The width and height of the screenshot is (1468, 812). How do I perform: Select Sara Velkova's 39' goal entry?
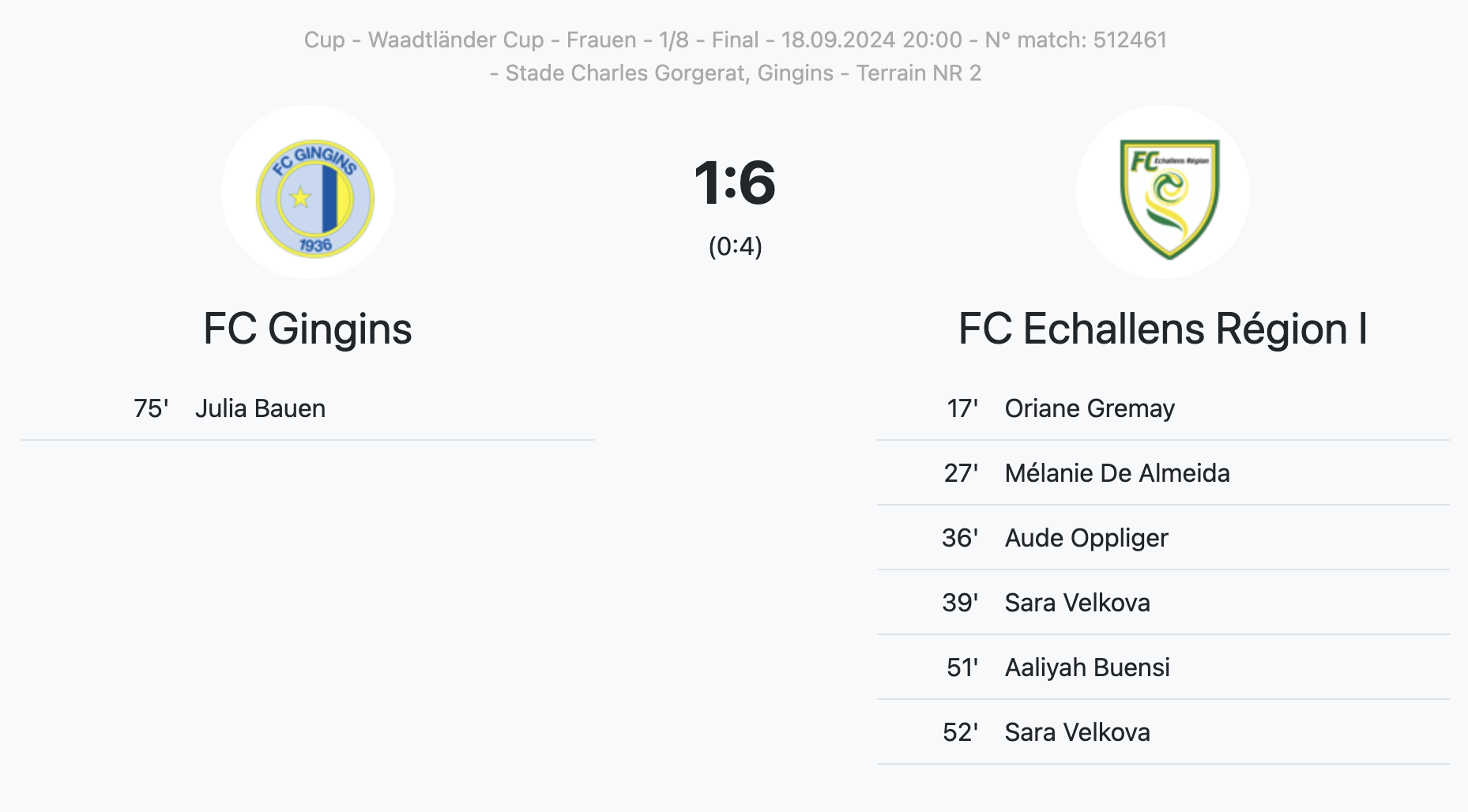1163,603
